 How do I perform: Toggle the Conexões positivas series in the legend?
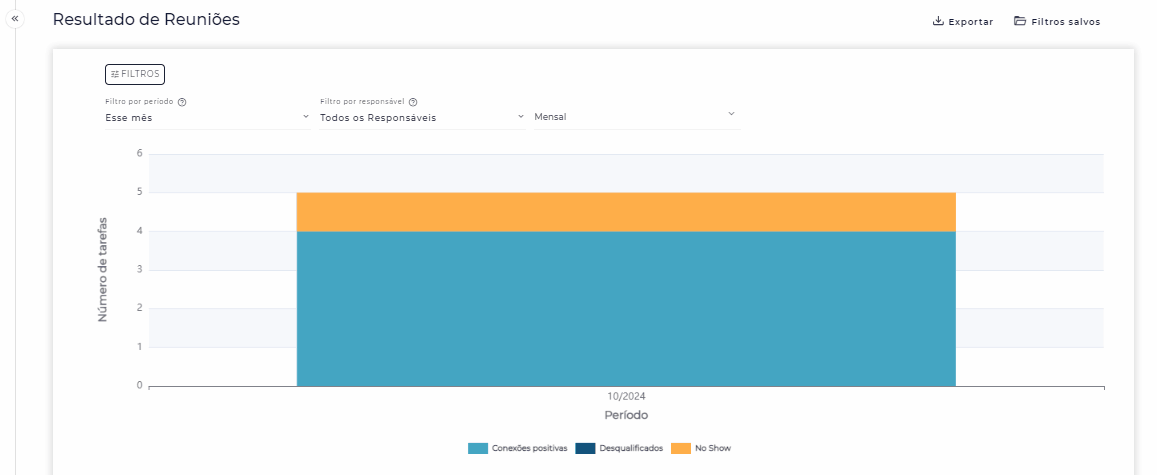click(529, 448)
